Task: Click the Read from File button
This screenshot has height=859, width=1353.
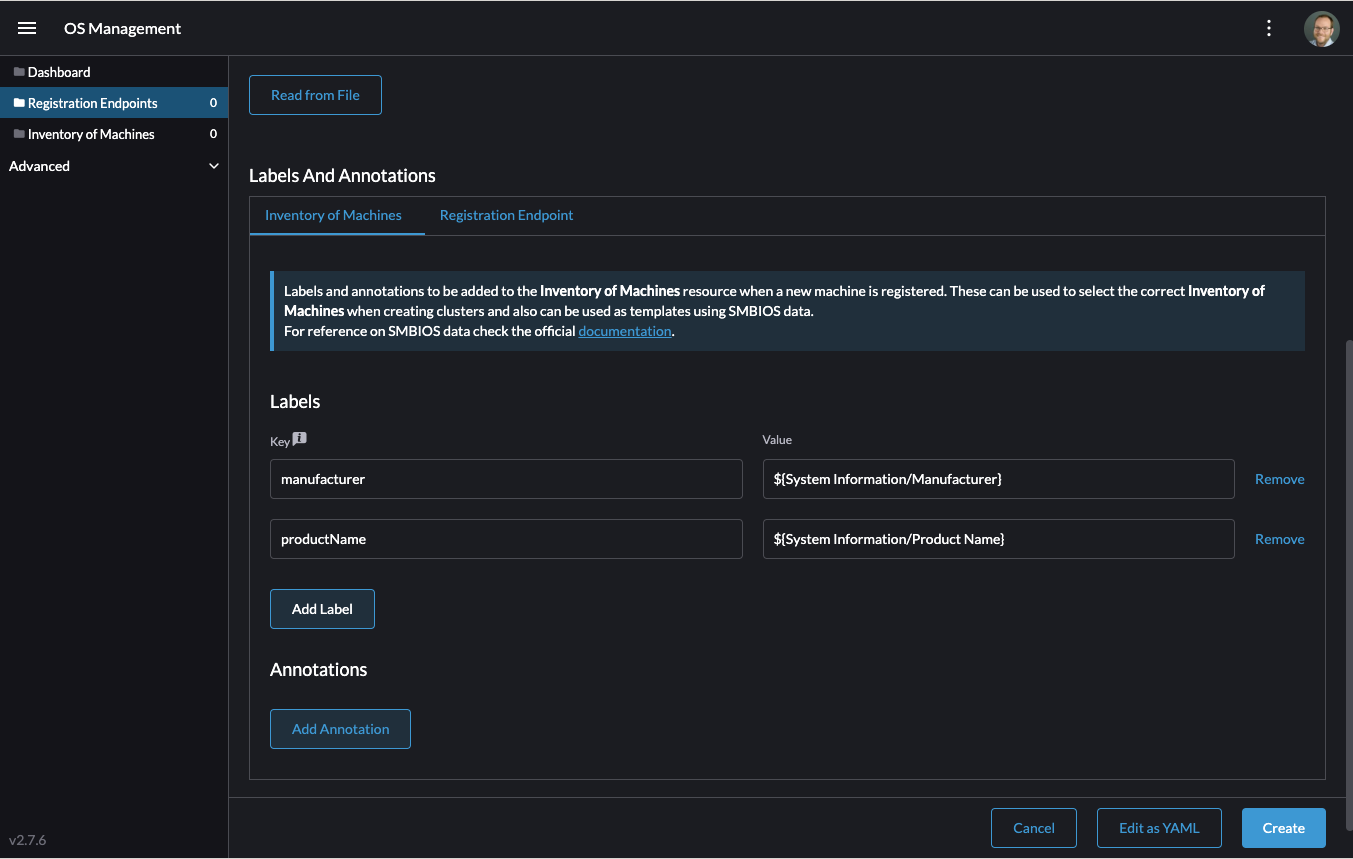Action: click(x=315, y=95)
